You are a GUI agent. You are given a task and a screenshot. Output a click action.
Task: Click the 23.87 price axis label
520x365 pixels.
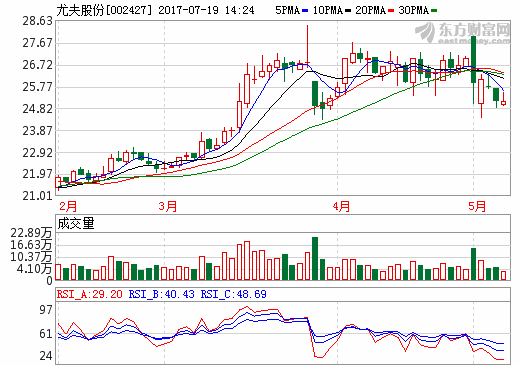[x=38, y=131]
